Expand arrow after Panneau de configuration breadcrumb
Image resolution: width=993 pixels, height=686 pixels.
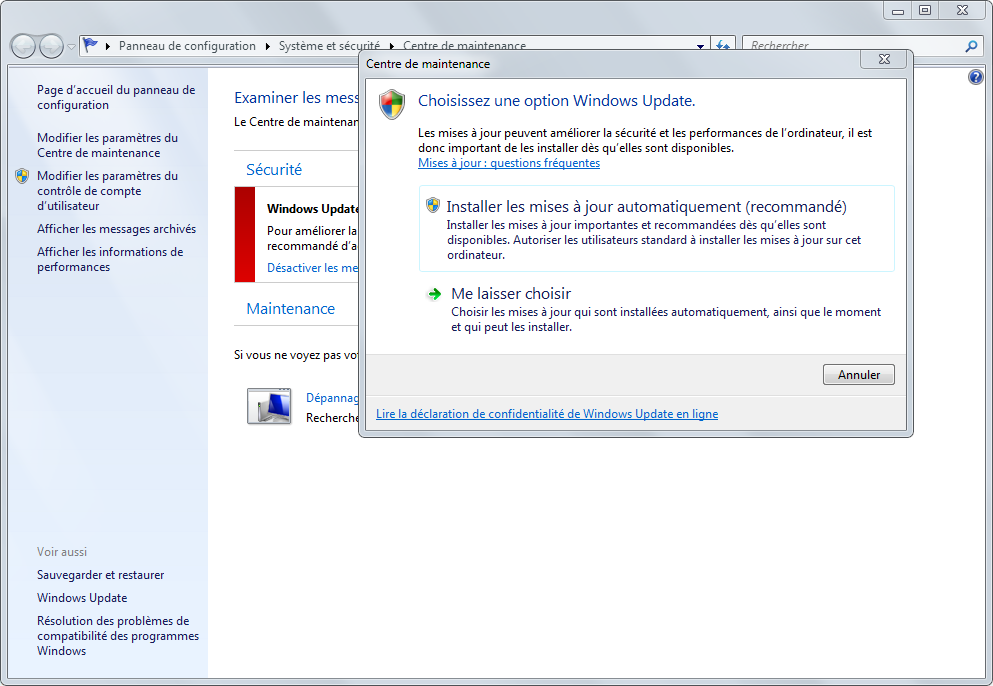coord(267,46)
